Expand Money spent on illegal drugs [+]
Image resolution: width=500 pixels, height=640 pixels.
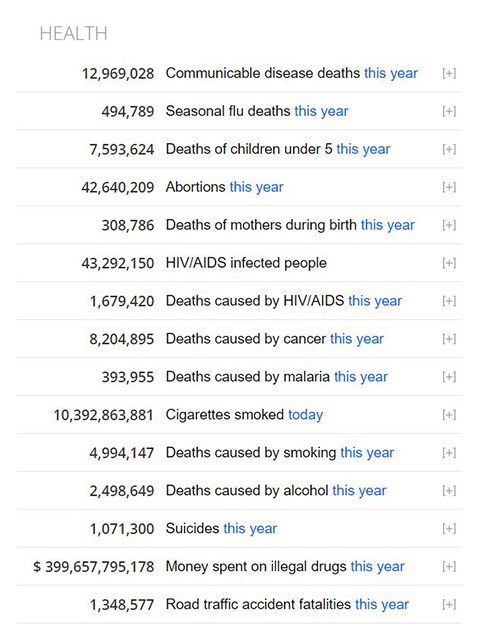tap(449, 567)
